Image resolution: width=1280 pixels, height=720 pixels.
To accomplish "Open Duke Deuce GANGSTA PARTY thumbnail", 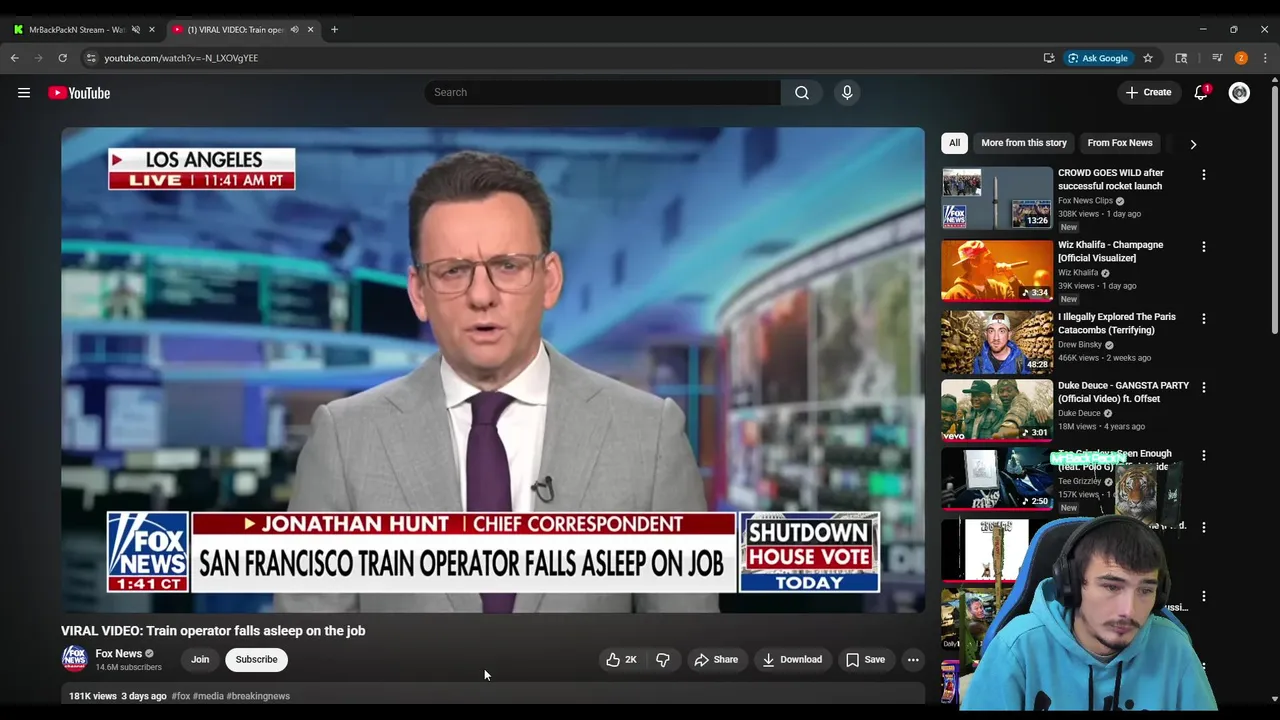I will click(x=997, y=410).
